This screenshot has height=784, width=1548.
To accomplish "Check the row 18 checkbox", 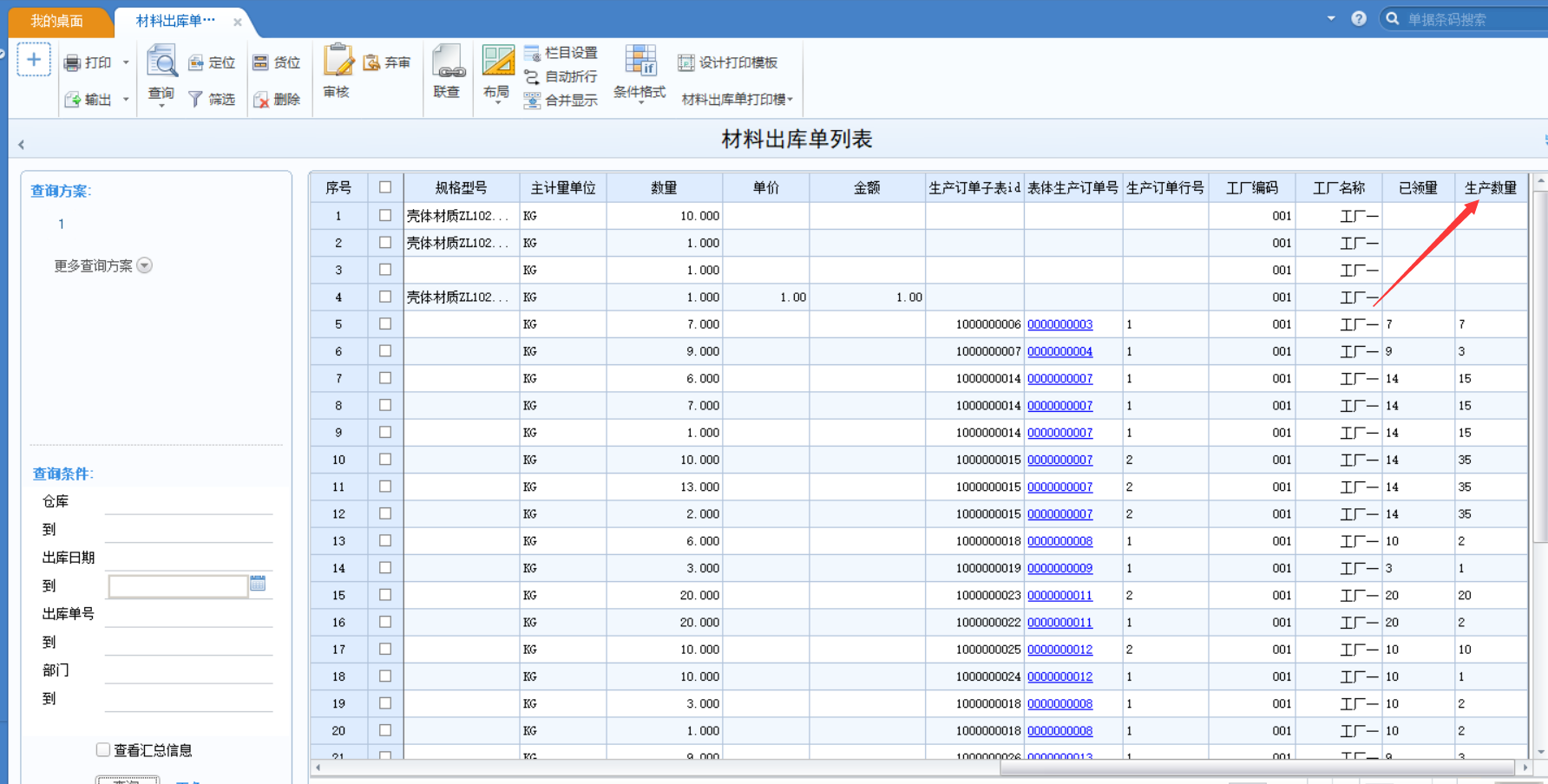I will coord(385,676).
